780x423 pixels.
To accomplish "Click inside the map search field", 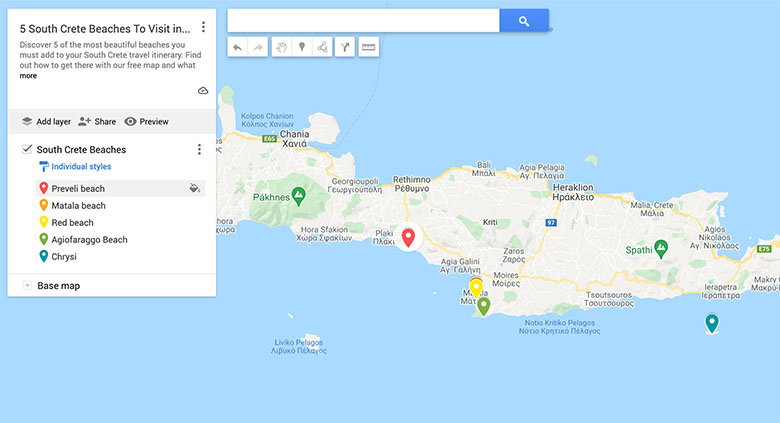I will (363, 20).
